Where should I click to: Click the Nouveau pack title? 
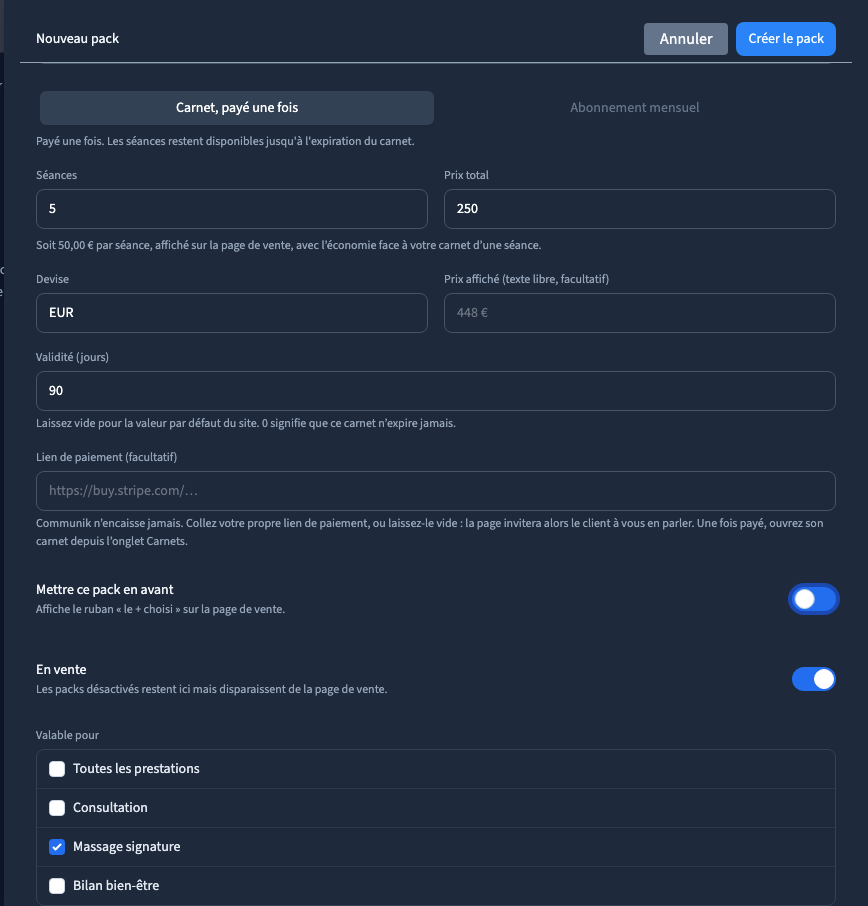77,39
